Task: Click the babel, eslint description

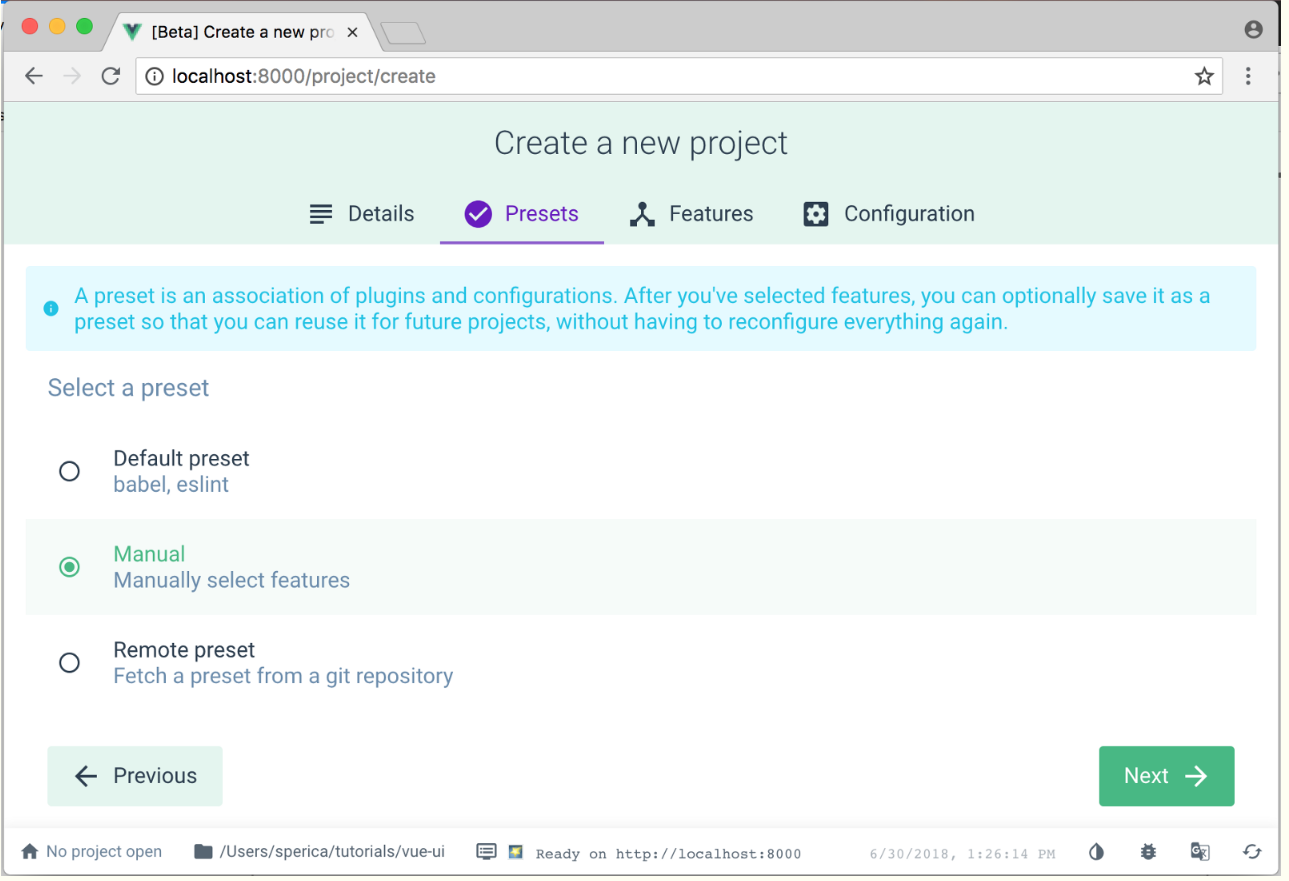Action: pyautogui.click(x=171, y=485)
